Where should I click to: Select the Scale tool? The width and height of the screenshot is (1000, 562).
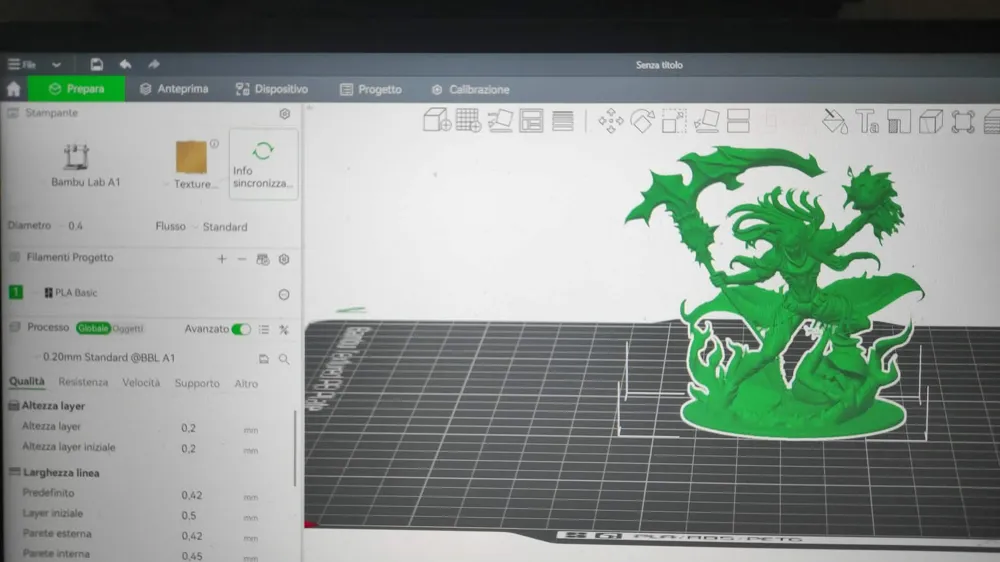[673, 121]
